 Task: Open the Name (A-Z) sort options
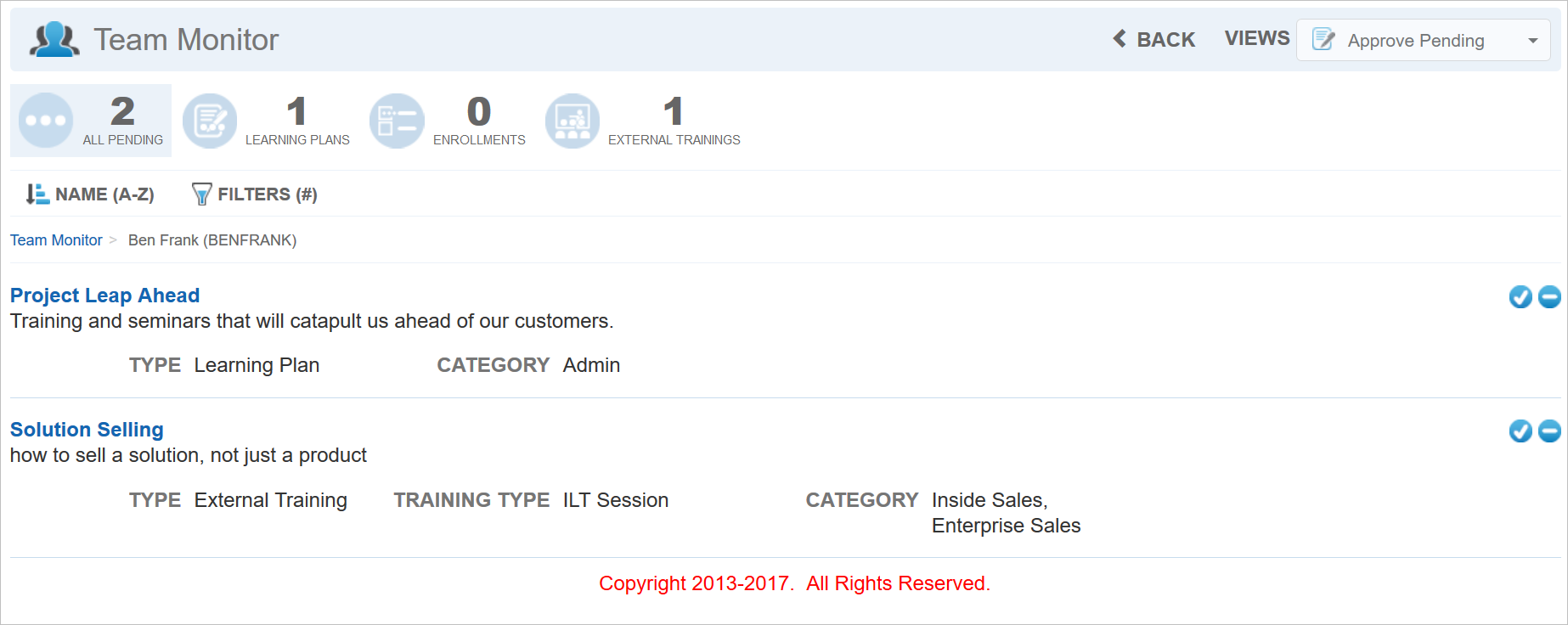point(91,194)
